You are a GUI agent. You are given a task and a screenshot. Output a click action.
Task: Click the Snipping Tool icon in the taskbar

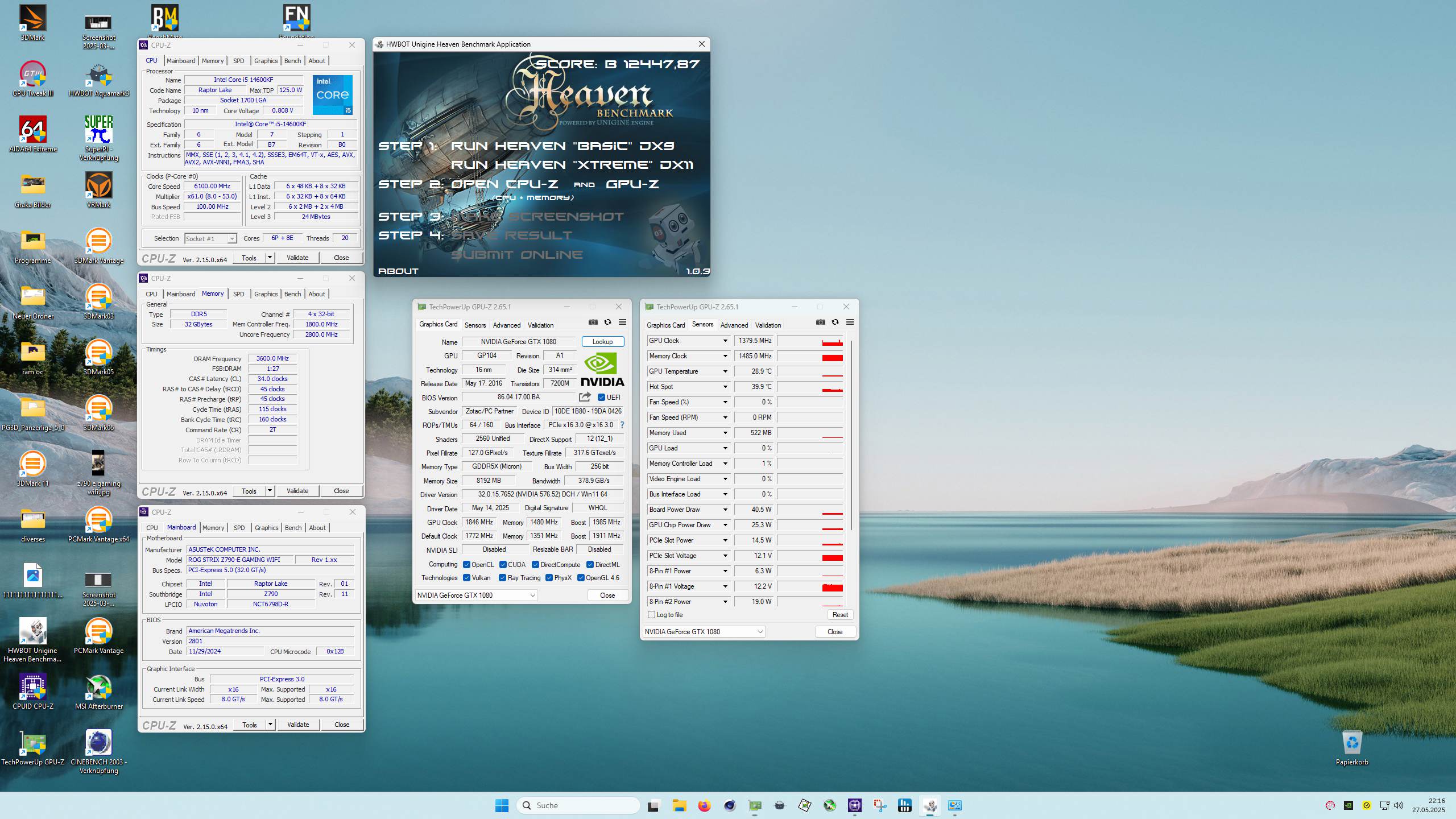point(880,805)
